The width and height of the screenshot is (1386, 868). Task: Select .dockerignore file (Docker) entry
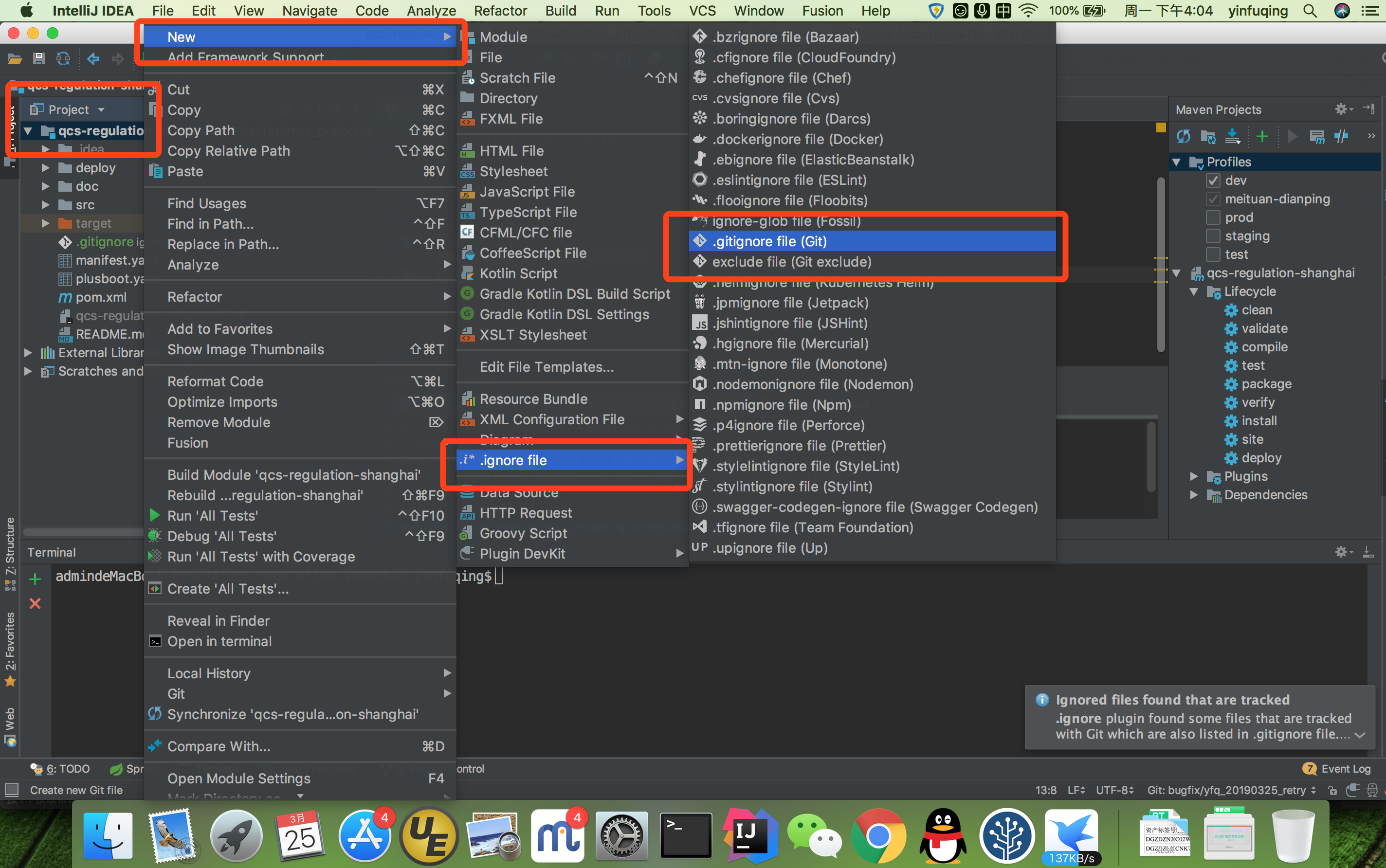pyautogui.click(x=872, y=139)
